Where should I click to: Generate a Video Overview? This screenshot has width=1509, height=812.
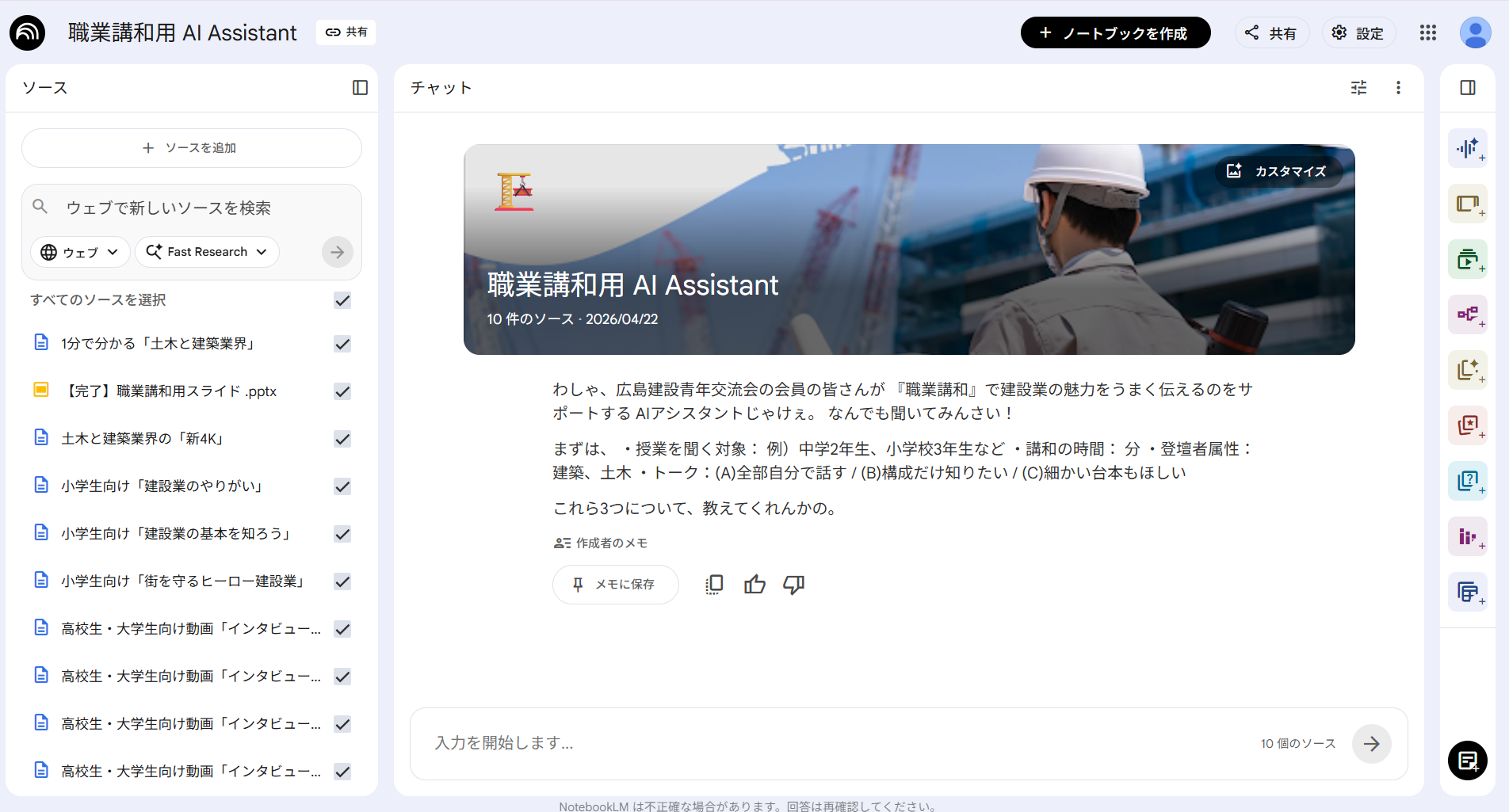coord(1468,259)
